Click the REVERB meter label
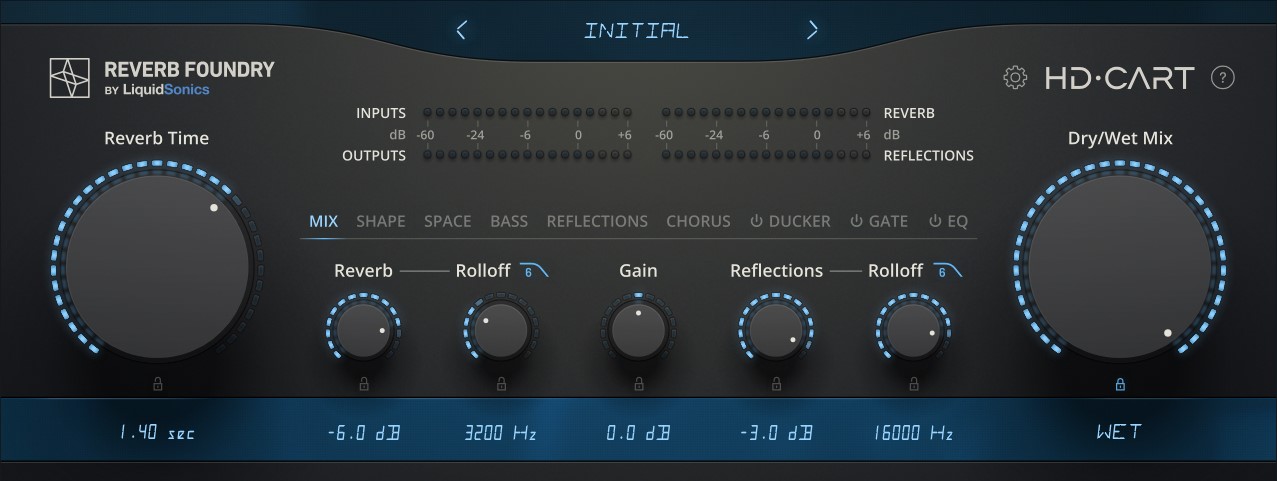The image size is (1277, 481). (x=909, y=113)
